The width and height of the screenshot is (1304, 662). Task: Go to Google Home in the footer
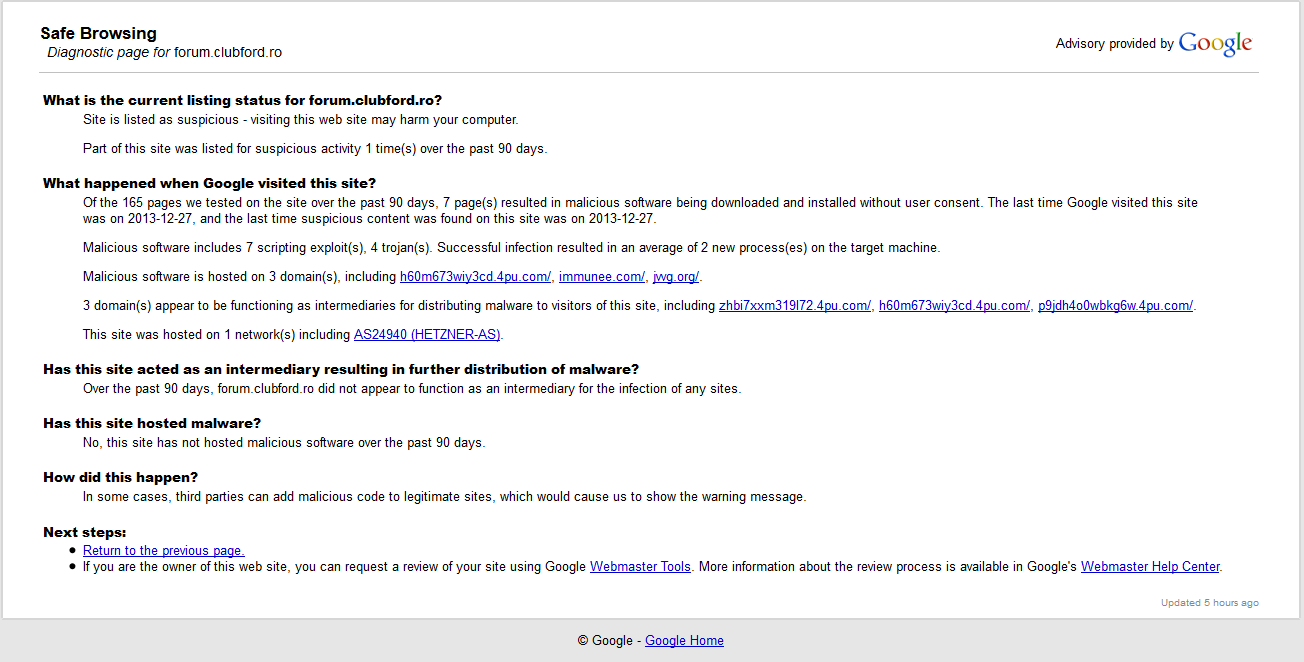684,641
